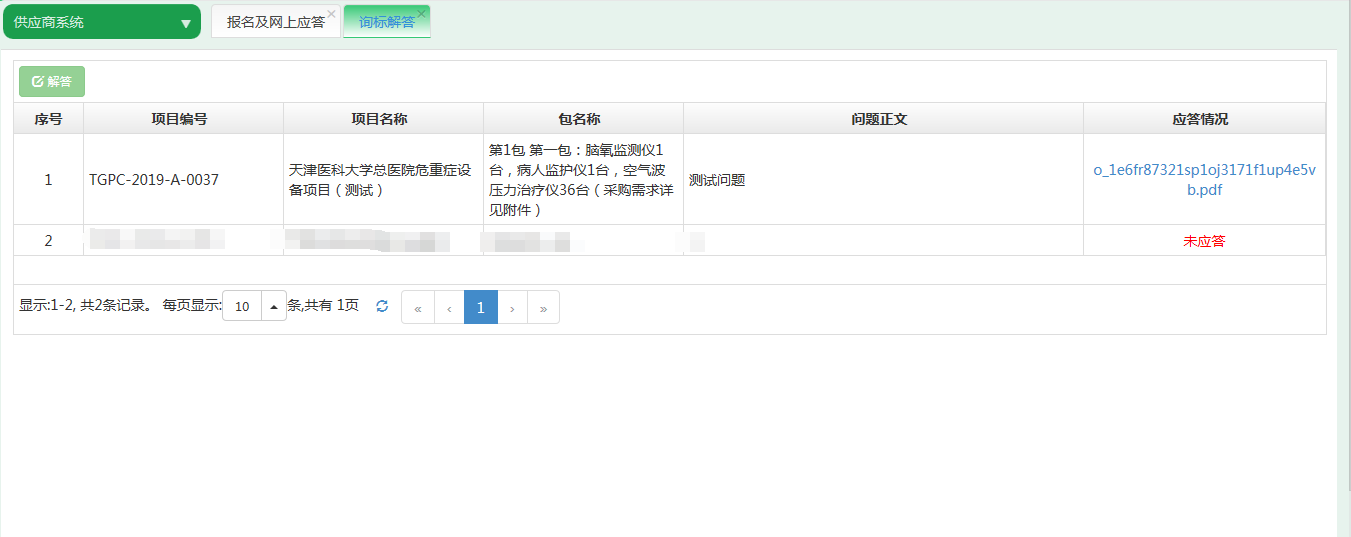Screen dimensions: 1351x537
Task: Select row with project TGPC-2019-A-0037
Action: pyautogui.click(x=154, y=180)
